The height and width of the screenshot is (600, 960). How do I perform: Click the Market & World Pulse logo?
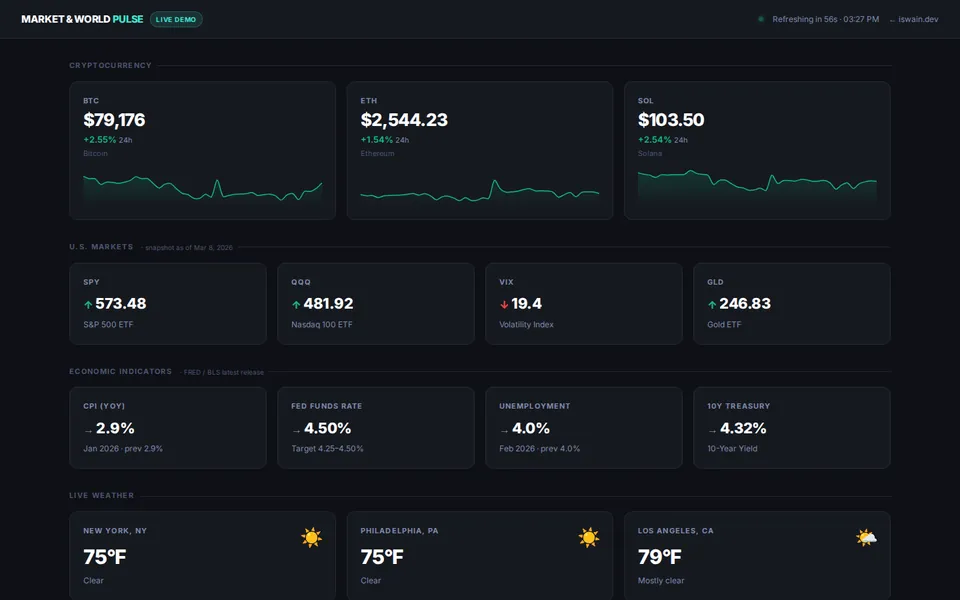coord(82,19)
